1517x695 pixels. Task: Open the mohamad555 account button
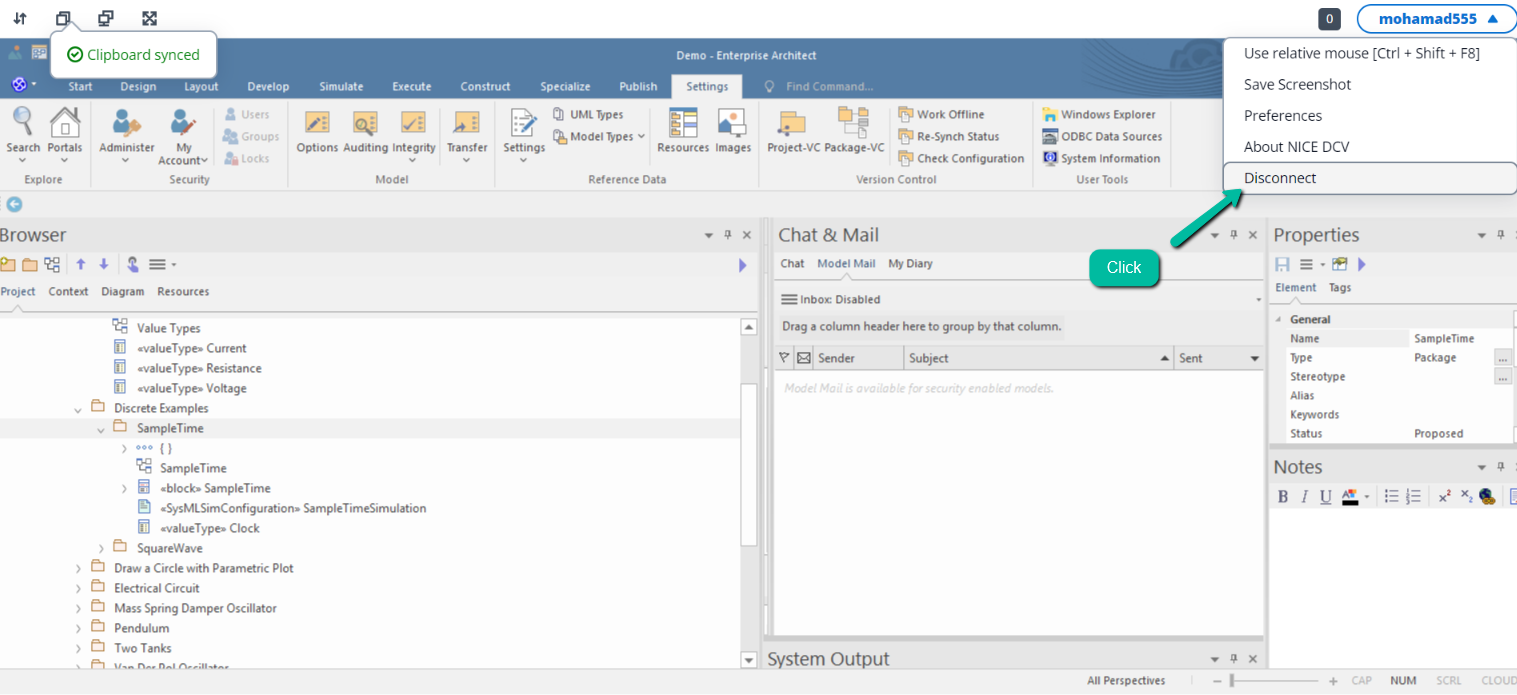tap(1436, 18)
